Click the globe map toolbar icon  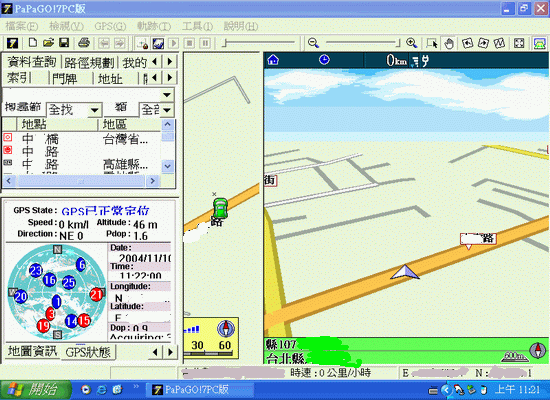click(158, 44)
